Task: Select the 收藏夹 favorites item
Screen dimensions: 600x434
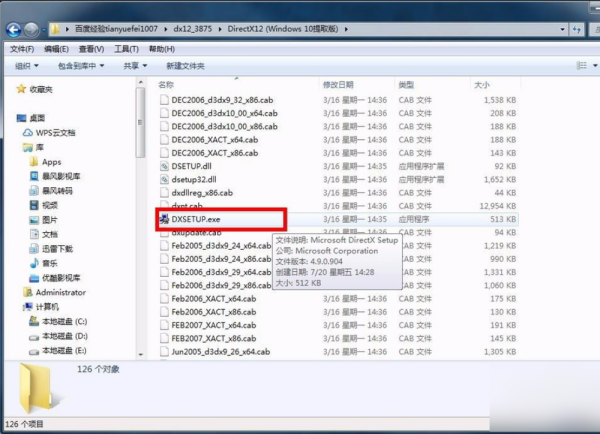Action: pos(42,89)
